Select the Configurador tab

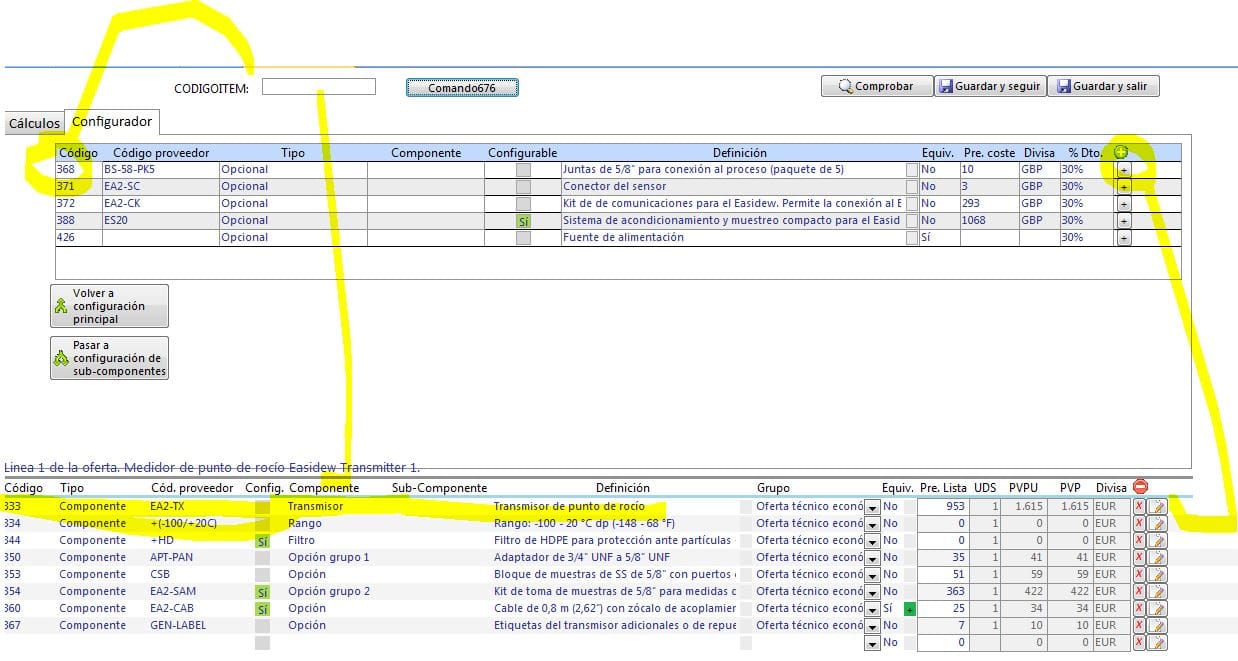[x=112, y=122]
